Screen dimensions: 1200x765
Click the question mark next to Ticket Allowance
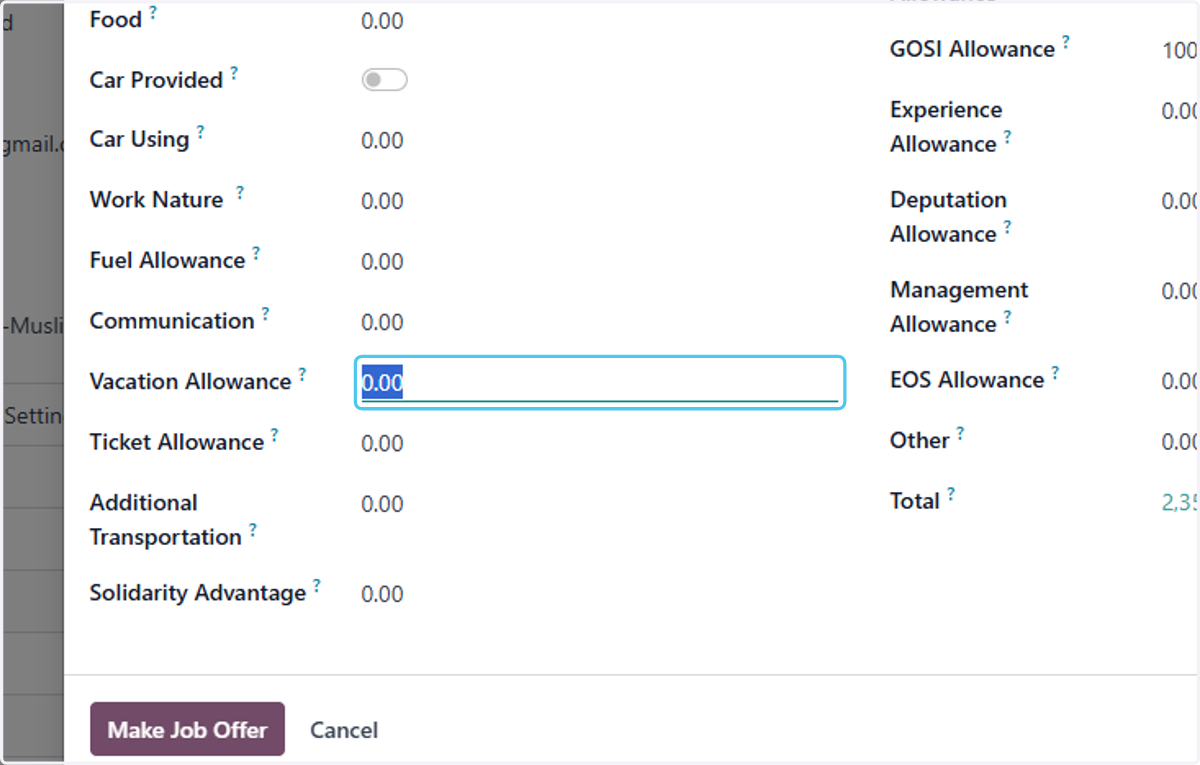tap(275, 435)
